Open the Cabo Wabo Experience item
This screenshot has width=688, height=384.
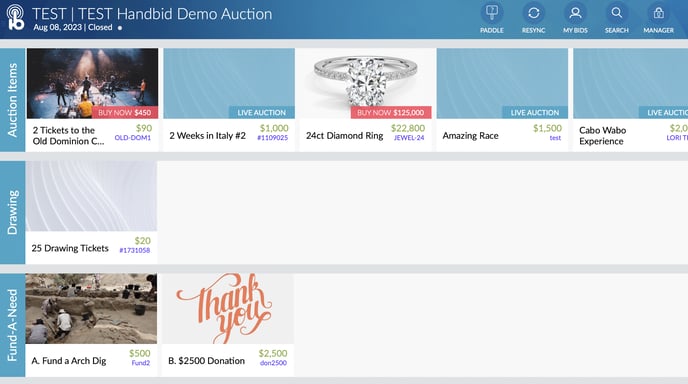[631, 100]
